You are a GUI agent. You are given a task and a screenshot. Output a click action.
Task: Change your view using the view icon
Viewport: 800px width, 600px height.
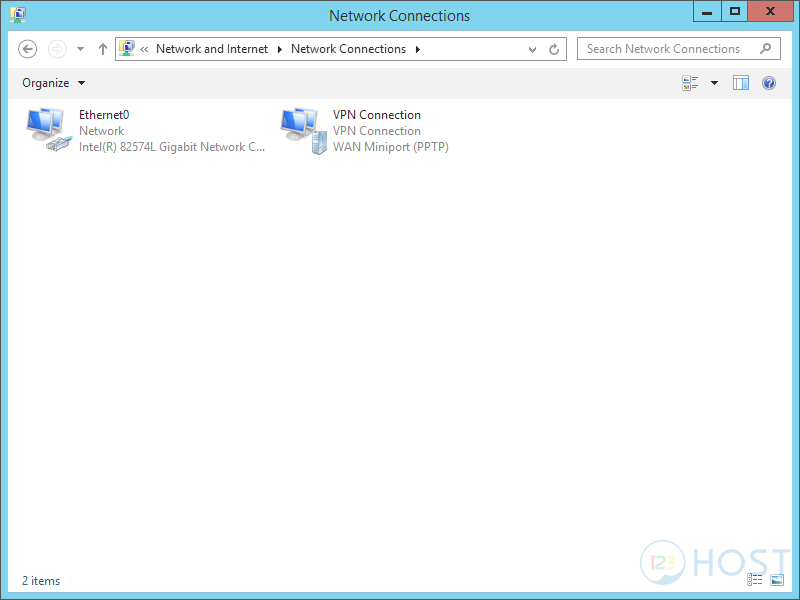tap(690, 83)
